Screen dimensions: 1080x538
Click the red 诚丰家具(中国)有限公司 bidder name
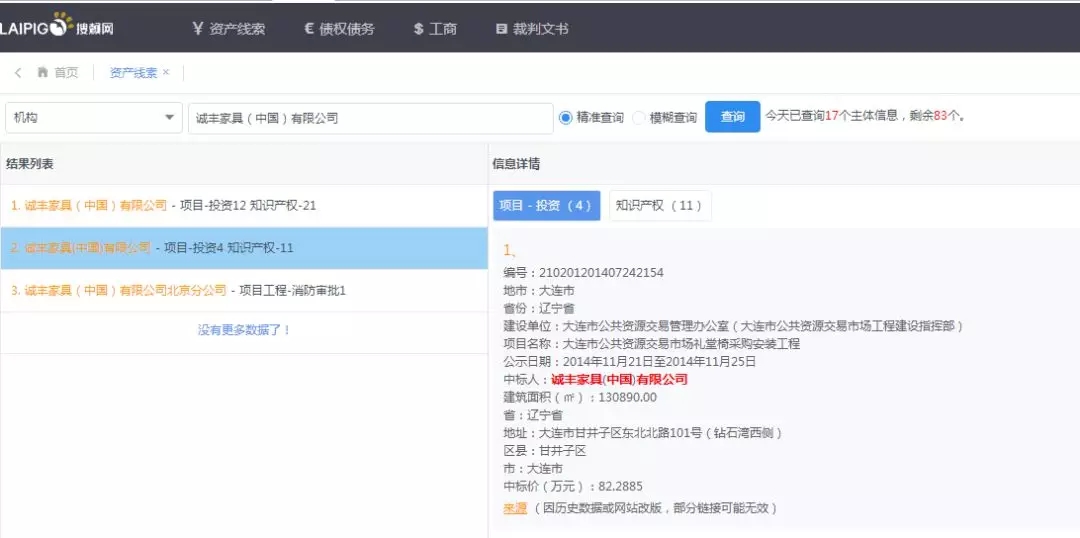click(x=620, y=379)
